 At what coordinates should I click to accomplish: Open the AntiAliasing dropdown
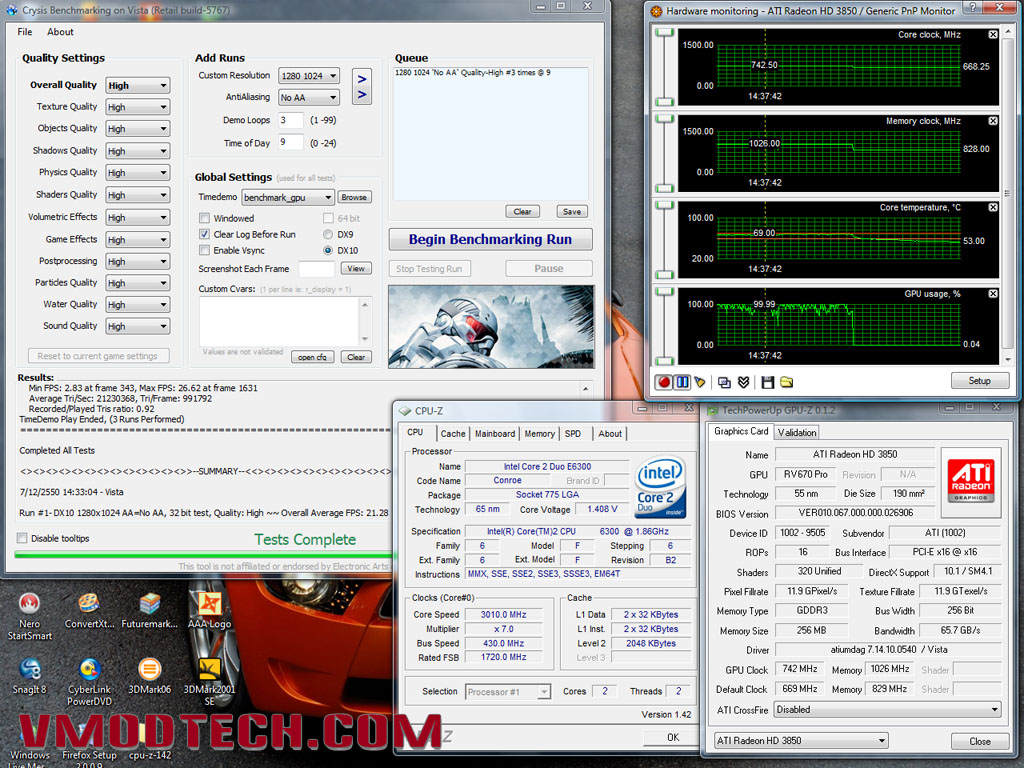309,97
